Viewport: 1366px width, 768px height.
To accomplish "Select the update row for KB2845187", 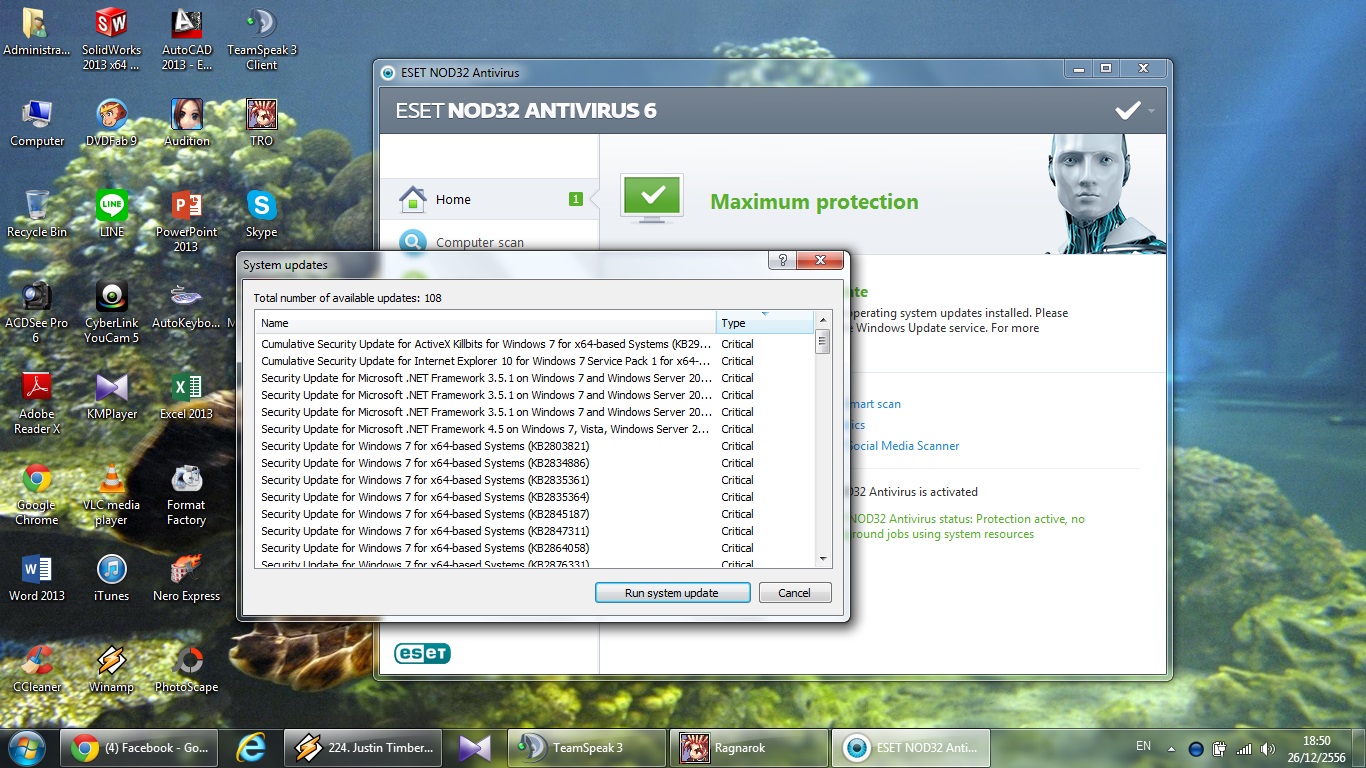I will click(536, 514).
